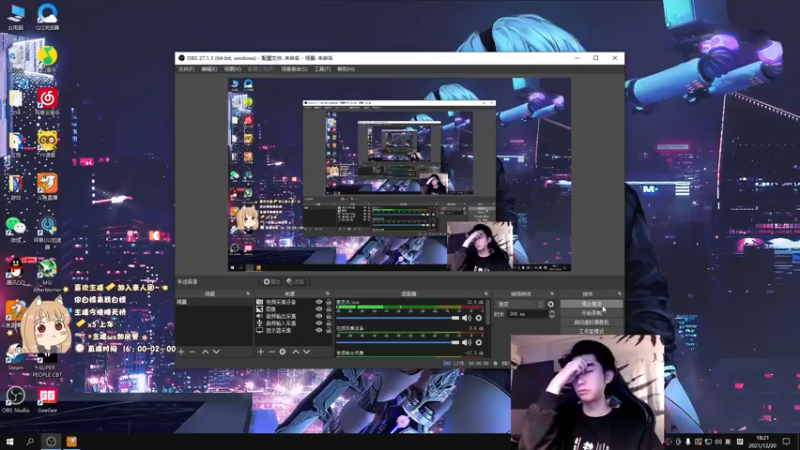
Task: Open the Windows Start menu
Action: tap(9, 441)
